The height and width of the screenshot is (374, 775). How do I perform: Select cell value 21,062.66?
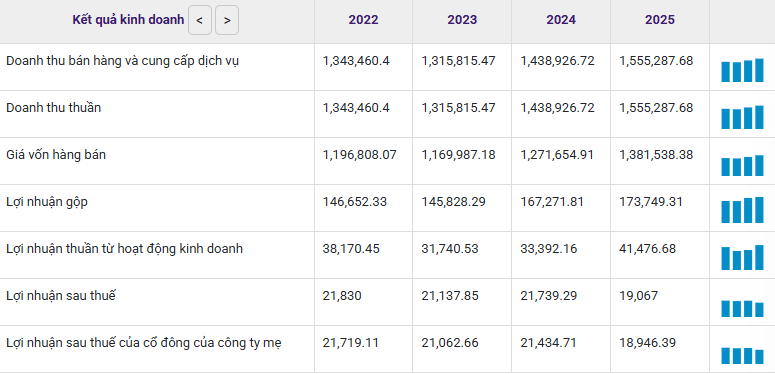(450, 343)
